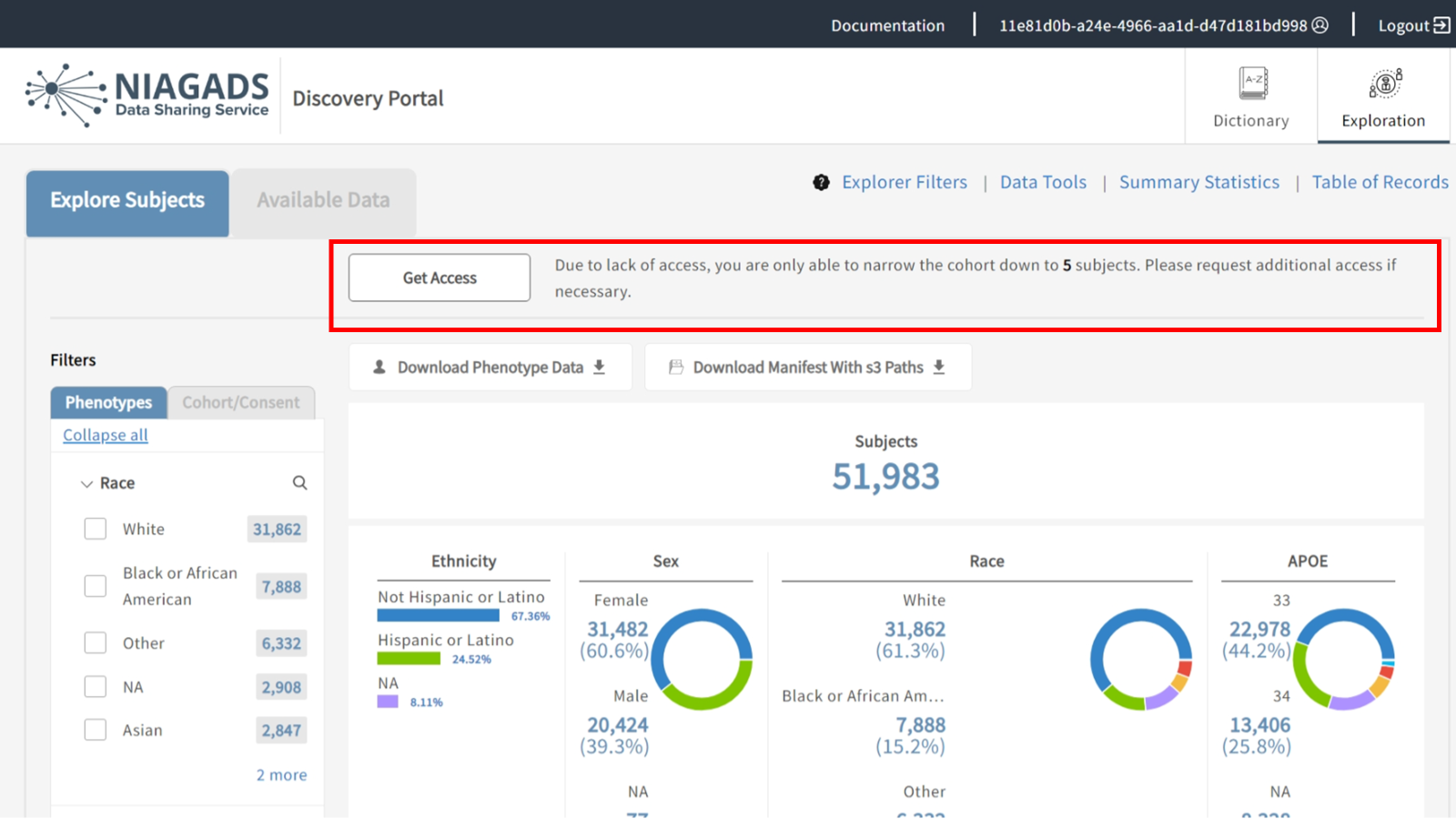Open the Dictionary book icon
Screen dimensions: 1456x819
pyautogui.click(x=1252, y=84)
